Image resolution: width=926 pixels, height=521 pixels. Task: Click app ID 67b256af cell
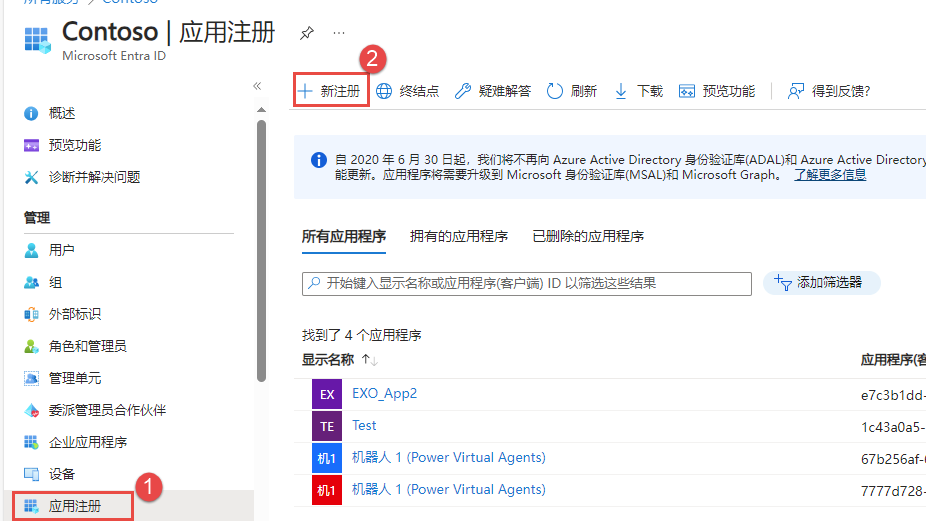click(x=893, y=459)
